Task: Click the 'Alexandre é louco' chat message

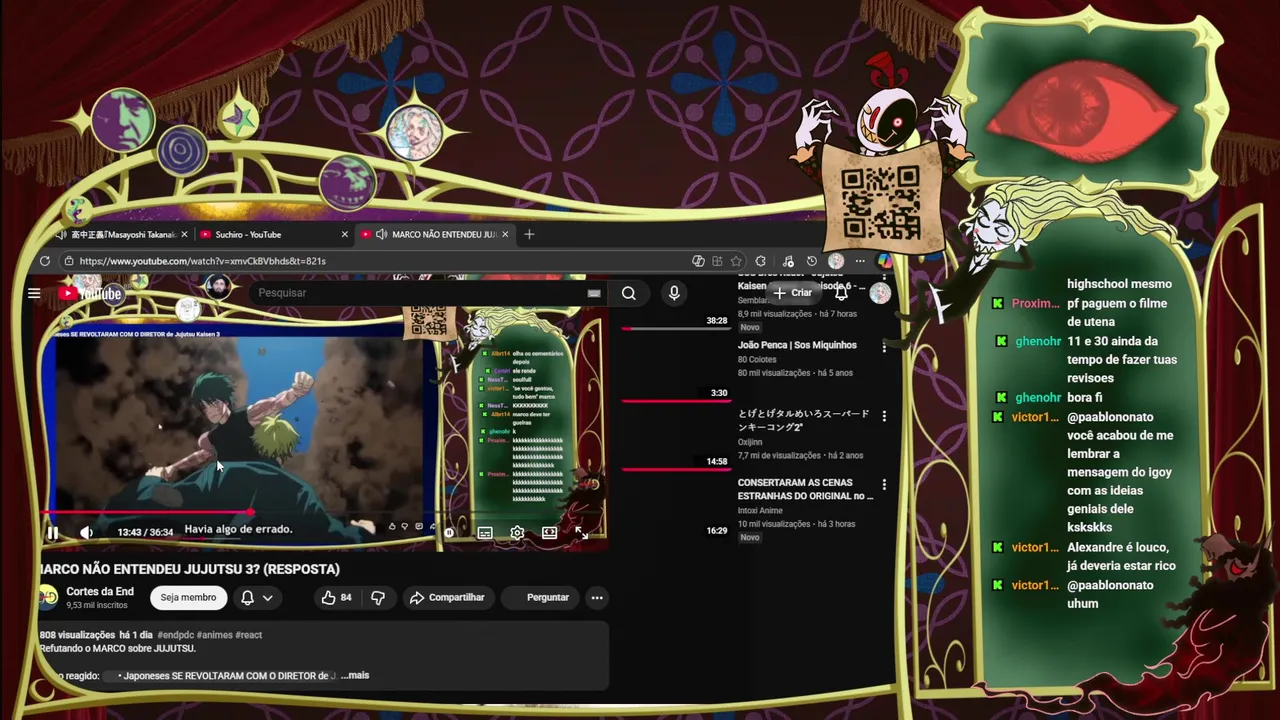Action: click(x=1121, y=557)
